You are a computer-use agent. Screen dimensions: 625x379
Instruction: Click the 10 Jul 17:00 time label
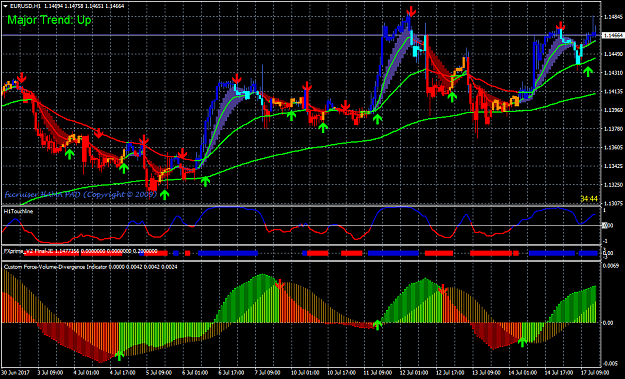point(341,373)
